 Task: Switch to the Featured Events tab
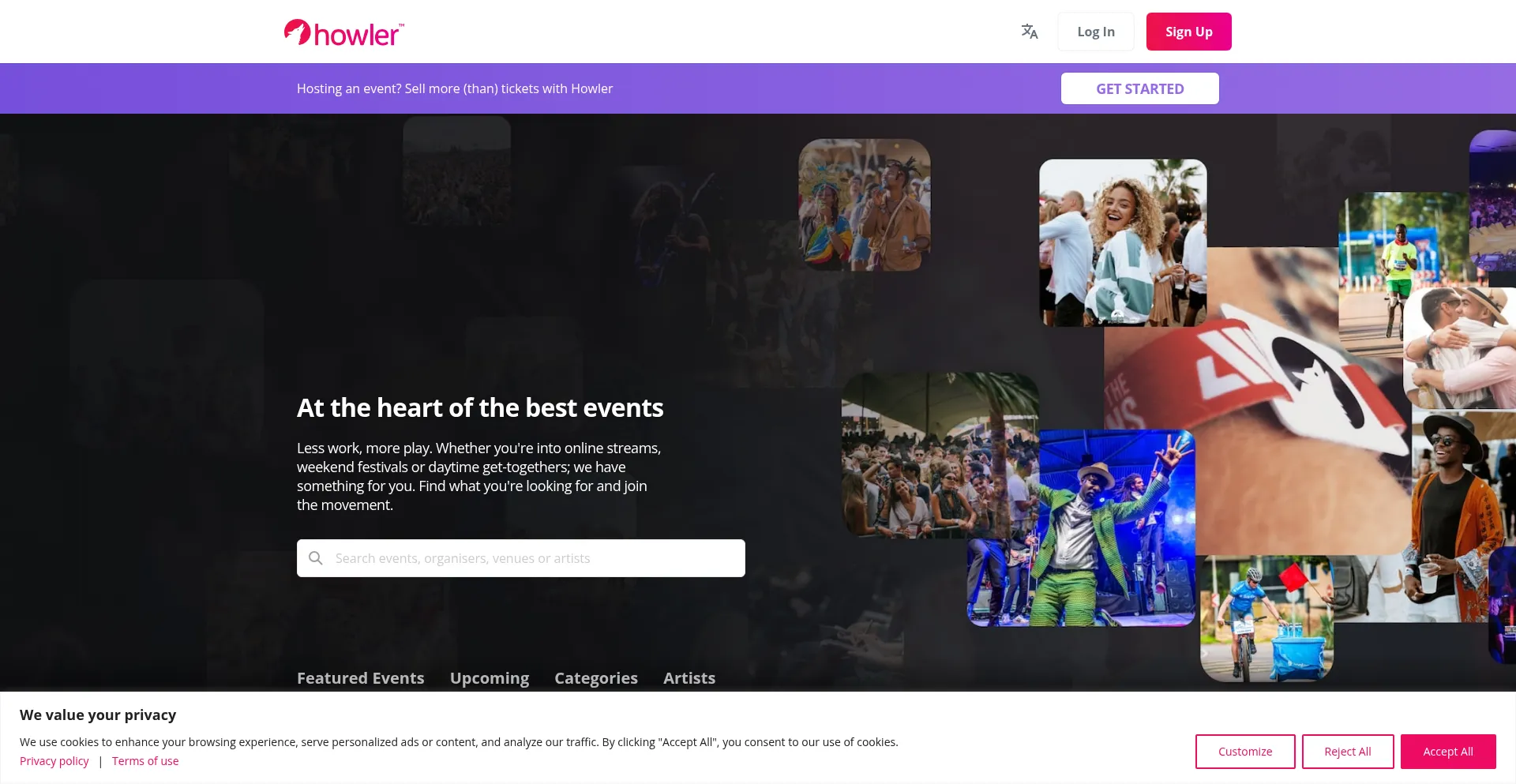tap(361, 678)
